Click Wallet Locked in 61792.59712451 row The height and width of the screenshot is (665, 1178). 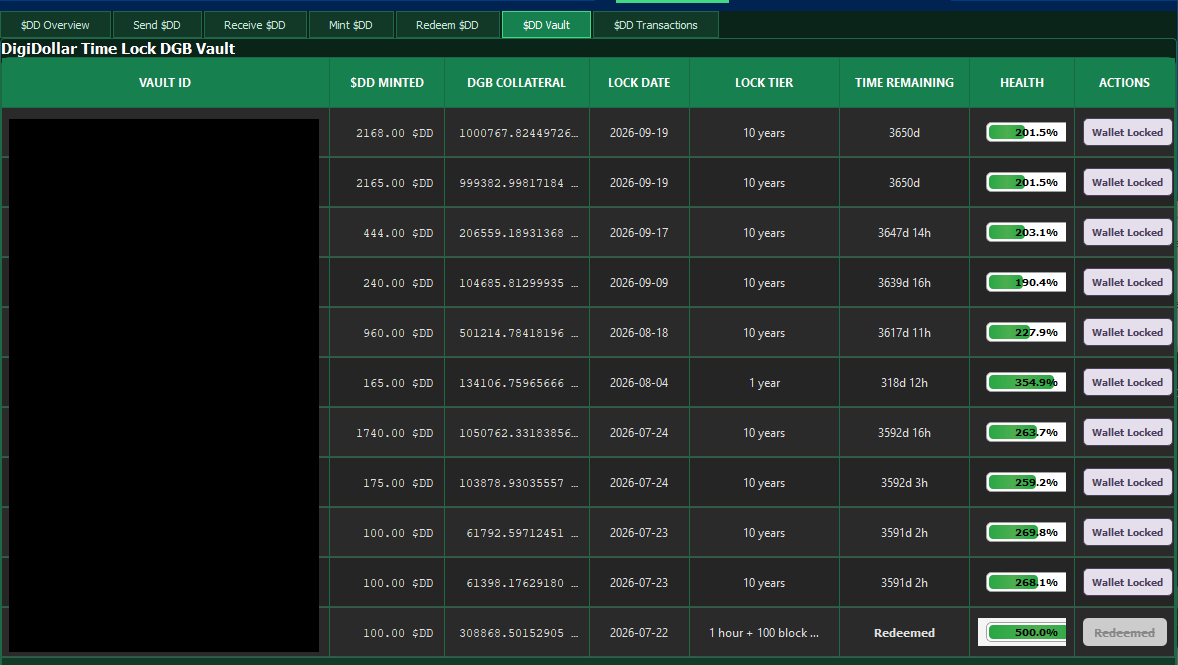(x=1128, y=532)
